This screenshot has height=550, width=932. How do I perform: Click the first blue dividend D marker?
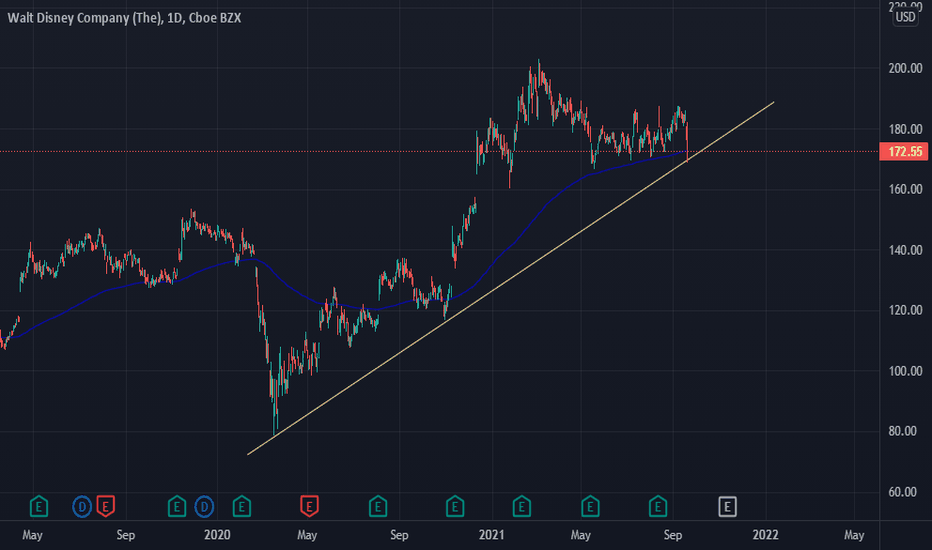tap(82, 507)
